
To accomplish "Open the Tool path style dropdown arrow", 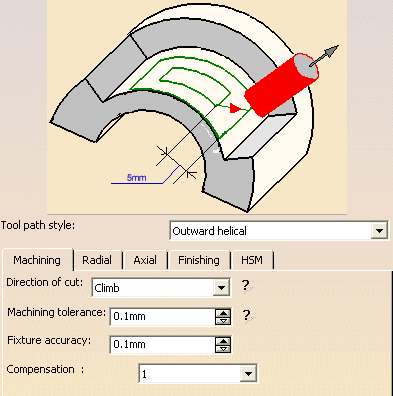I will click(x=379, y=231).
